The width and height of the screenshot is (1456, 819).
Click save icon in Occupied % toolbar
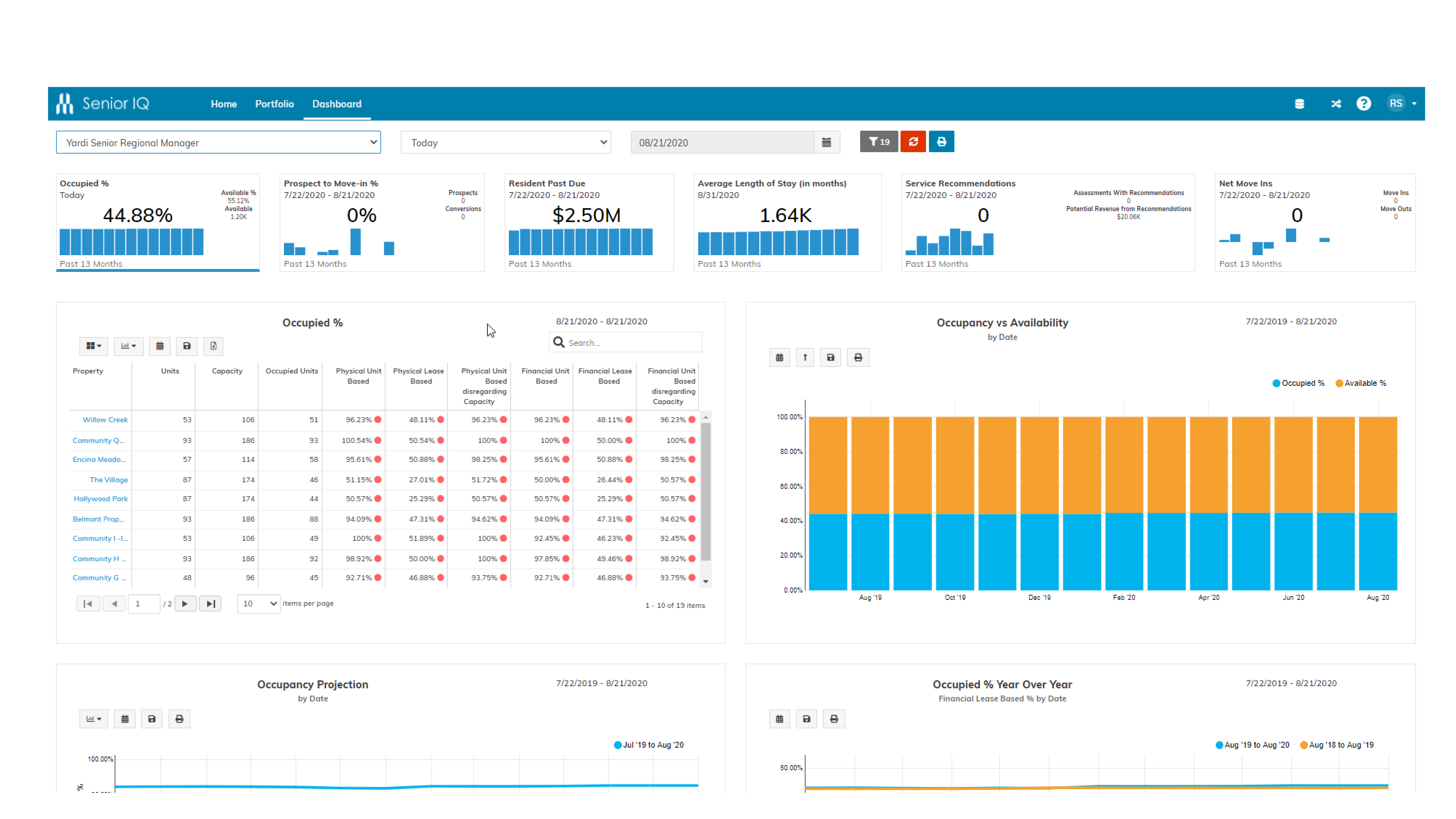click(186, 346)
